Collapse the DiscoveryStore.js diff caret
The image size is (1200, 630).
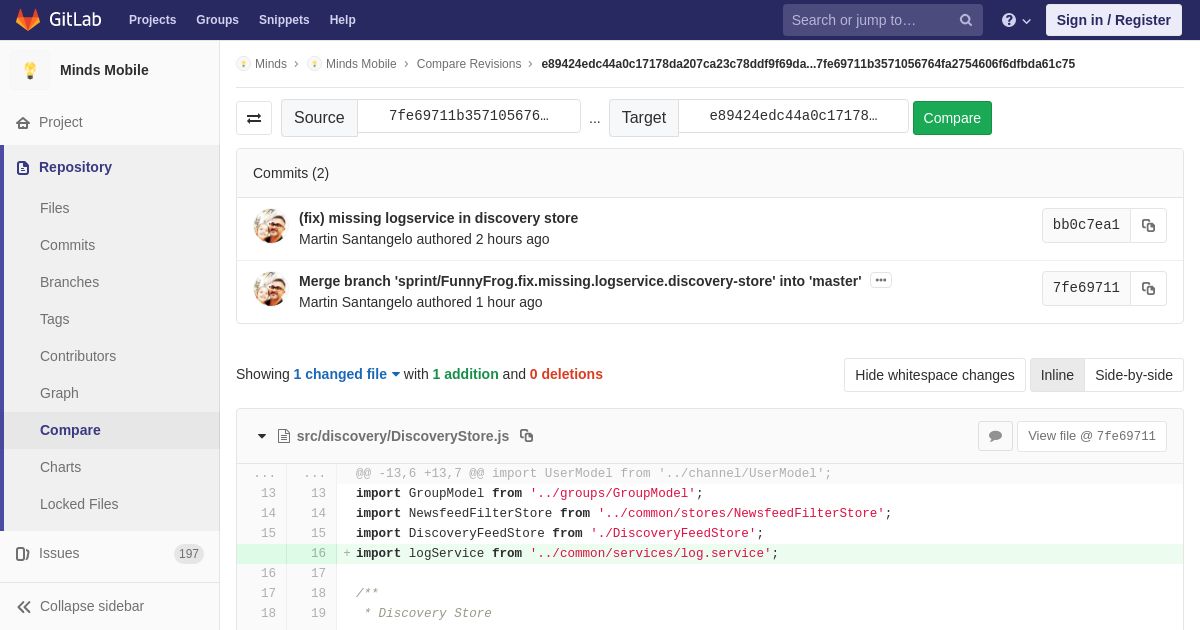coord(262,436)
